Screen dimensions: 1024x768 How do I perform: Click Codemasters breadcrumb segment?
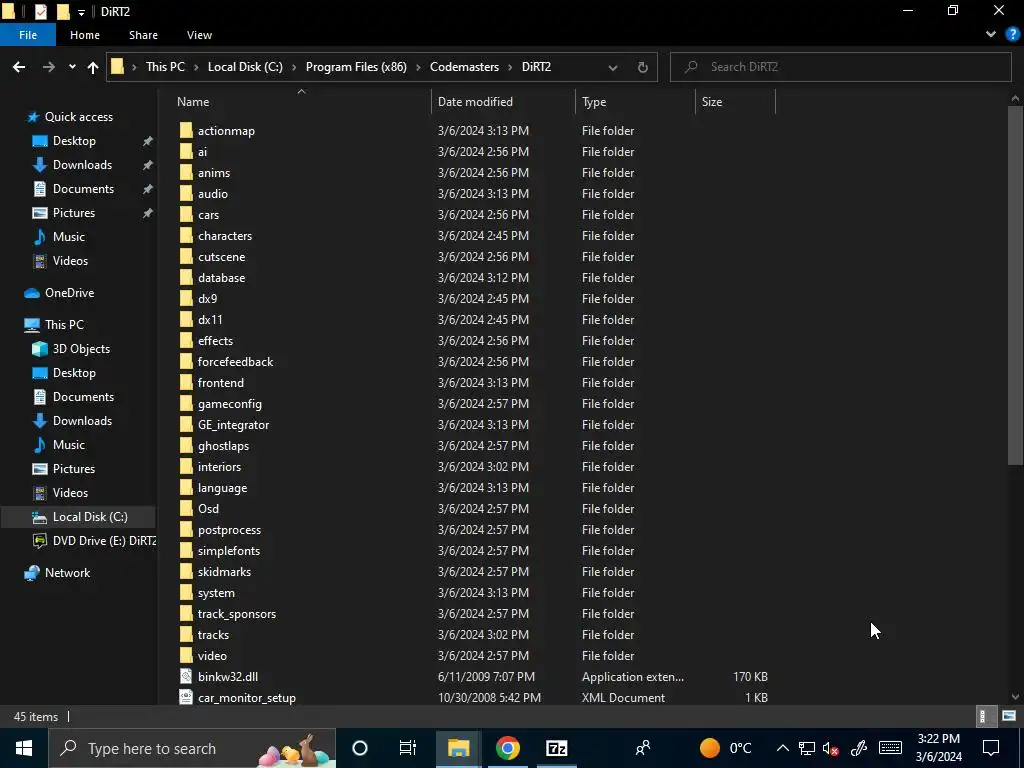coord(464,67)
